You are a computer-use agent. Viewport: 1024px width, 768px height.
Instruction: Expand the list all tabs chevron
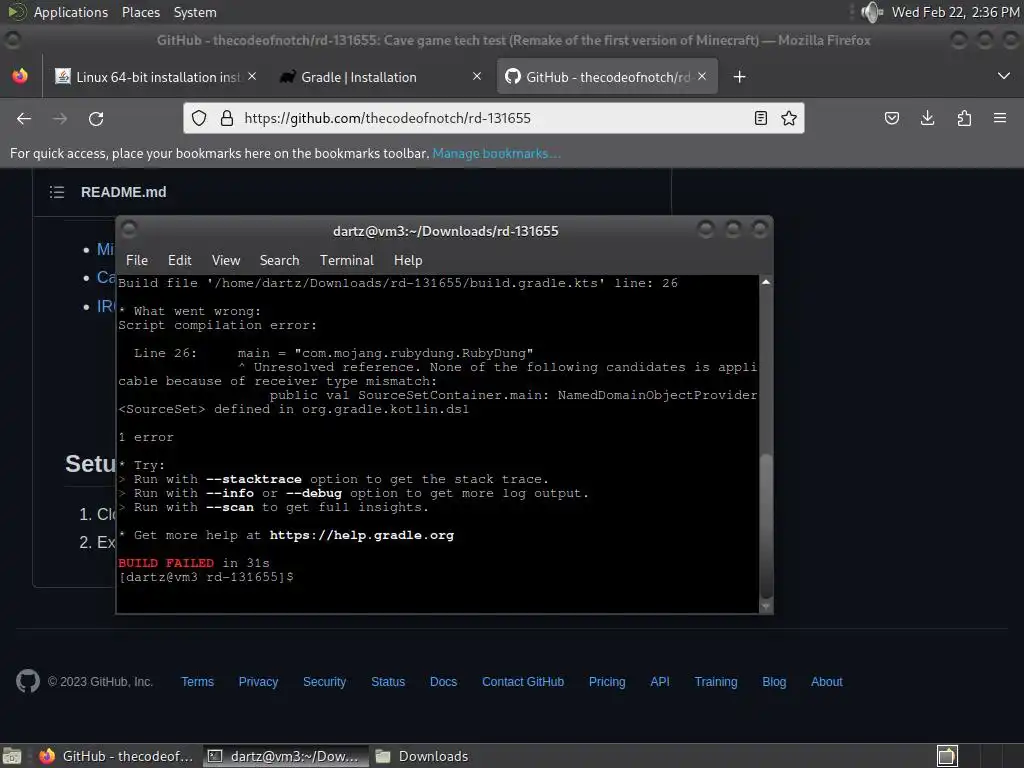1004,76
